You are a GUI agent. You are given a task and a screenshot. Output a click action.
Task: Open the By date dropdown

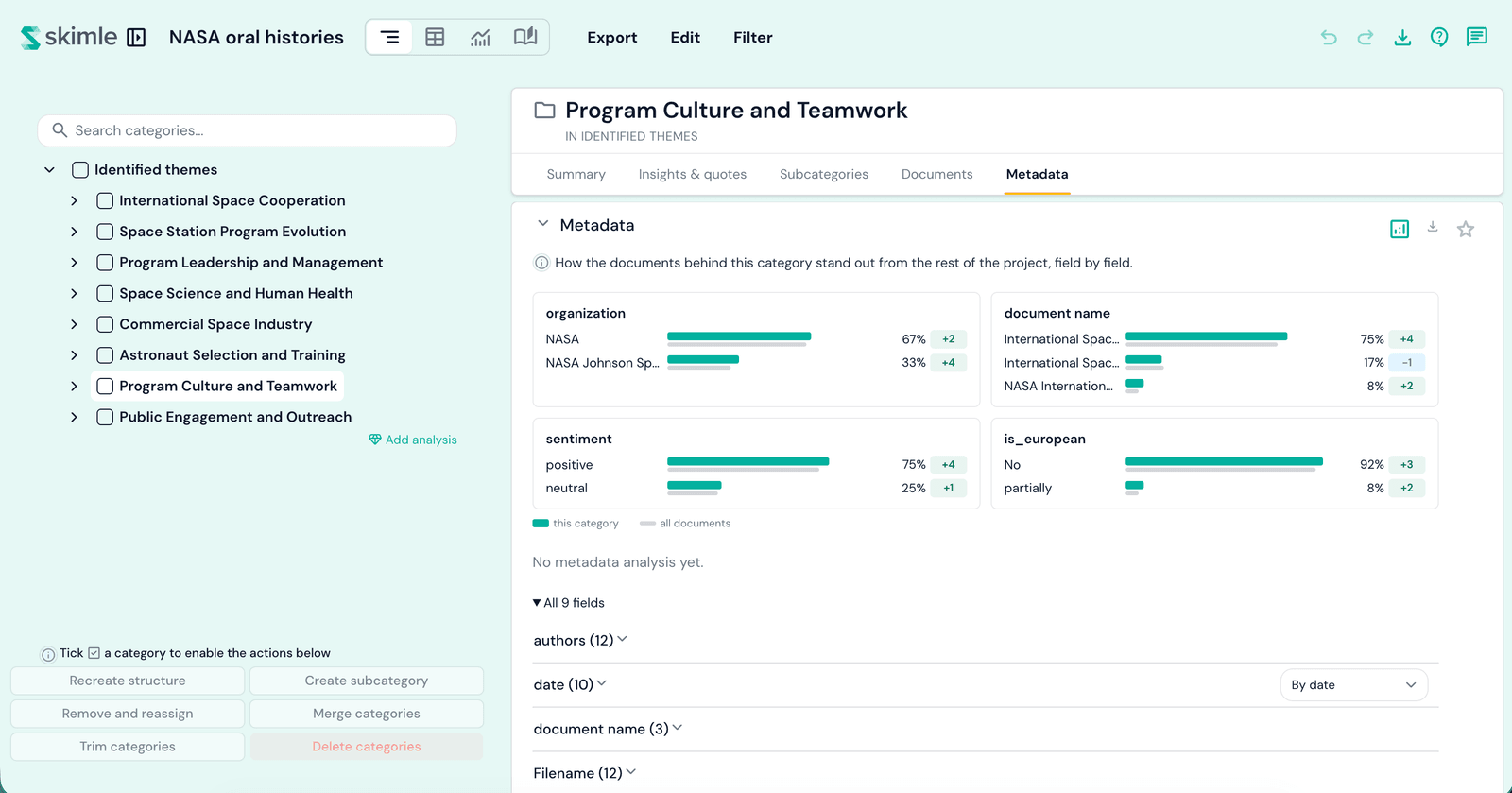[x=1353, y=685]
